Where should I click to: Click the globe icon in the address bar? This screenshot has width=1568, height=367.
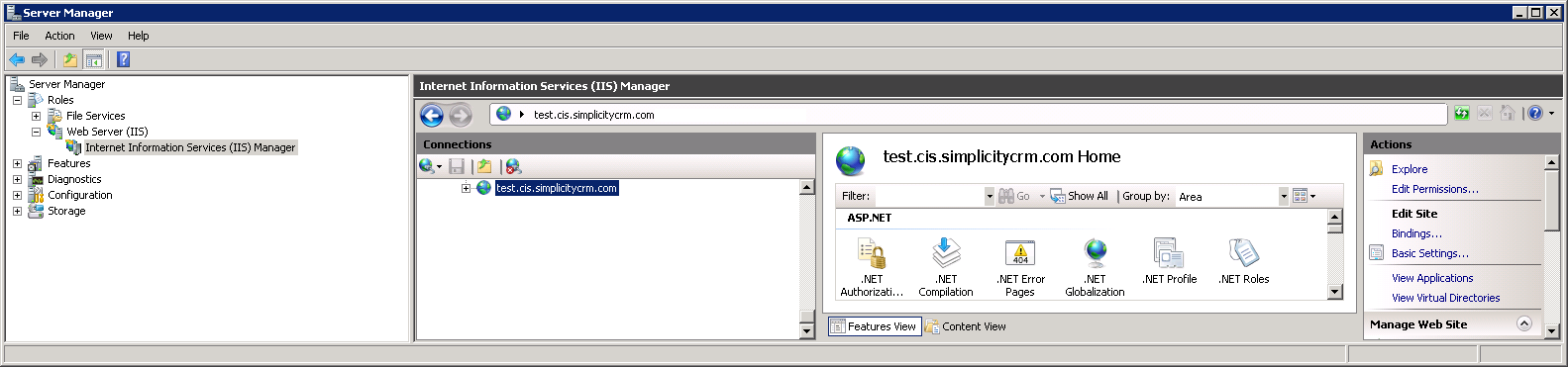[x=503, y=114]
